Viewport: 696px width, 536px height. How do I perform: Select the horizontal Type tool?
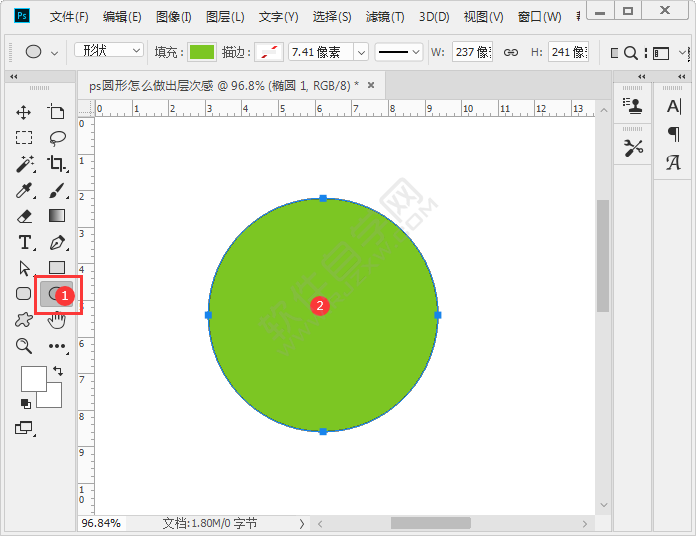pyautogui.click(x=24, y=242)
